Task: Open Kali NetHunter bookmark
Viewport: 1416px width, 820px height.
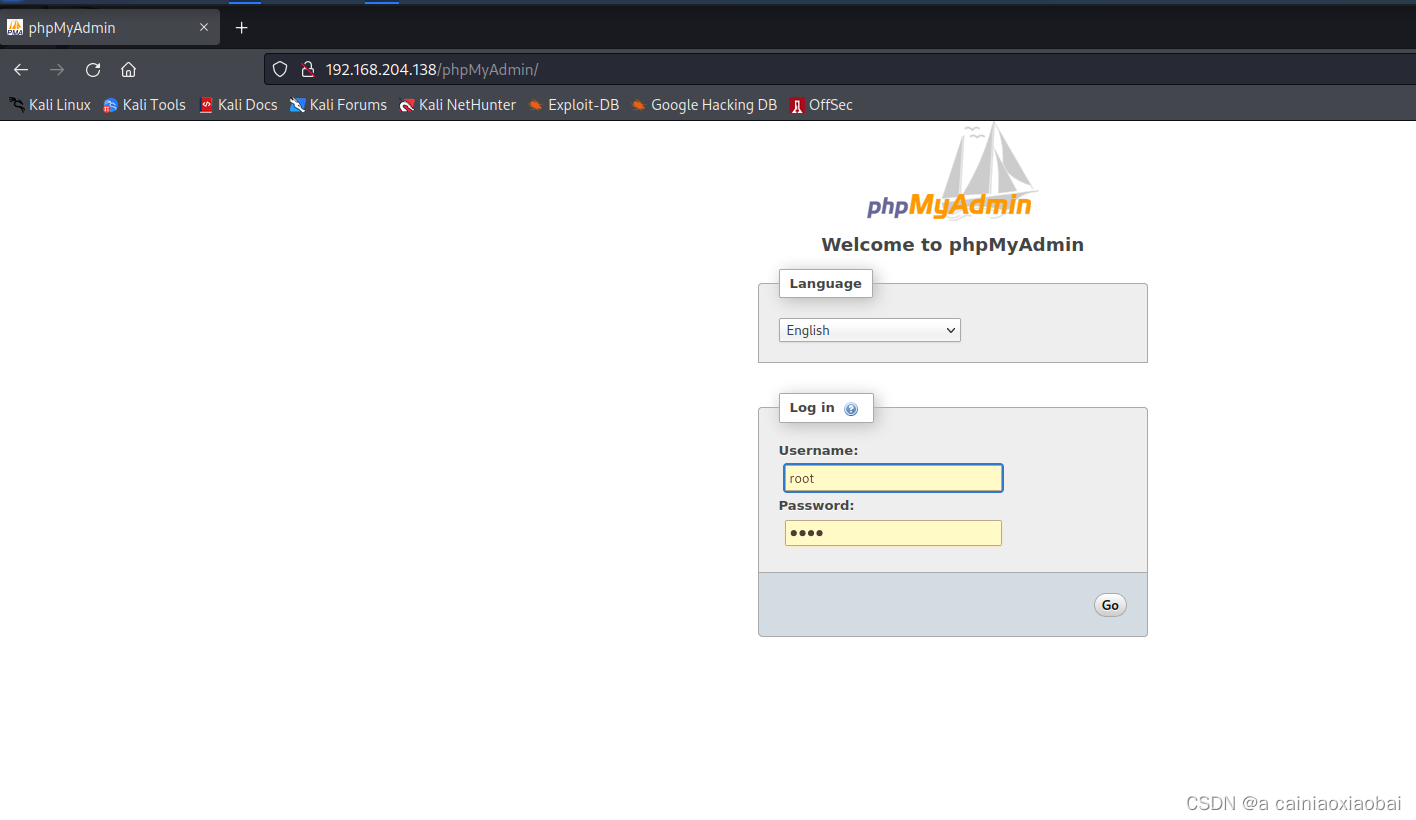Action: (x=457, y=105)
